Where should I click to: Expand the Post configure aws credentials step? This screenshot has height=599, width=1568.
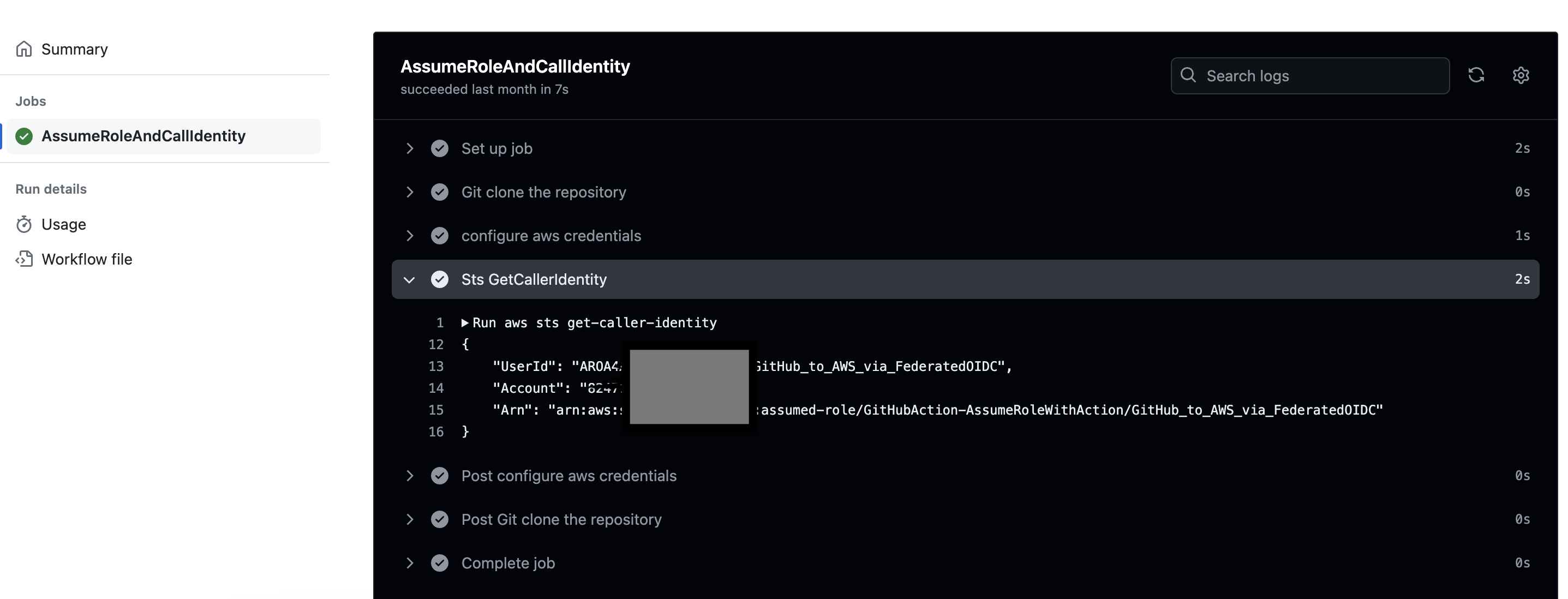[409, 475]
